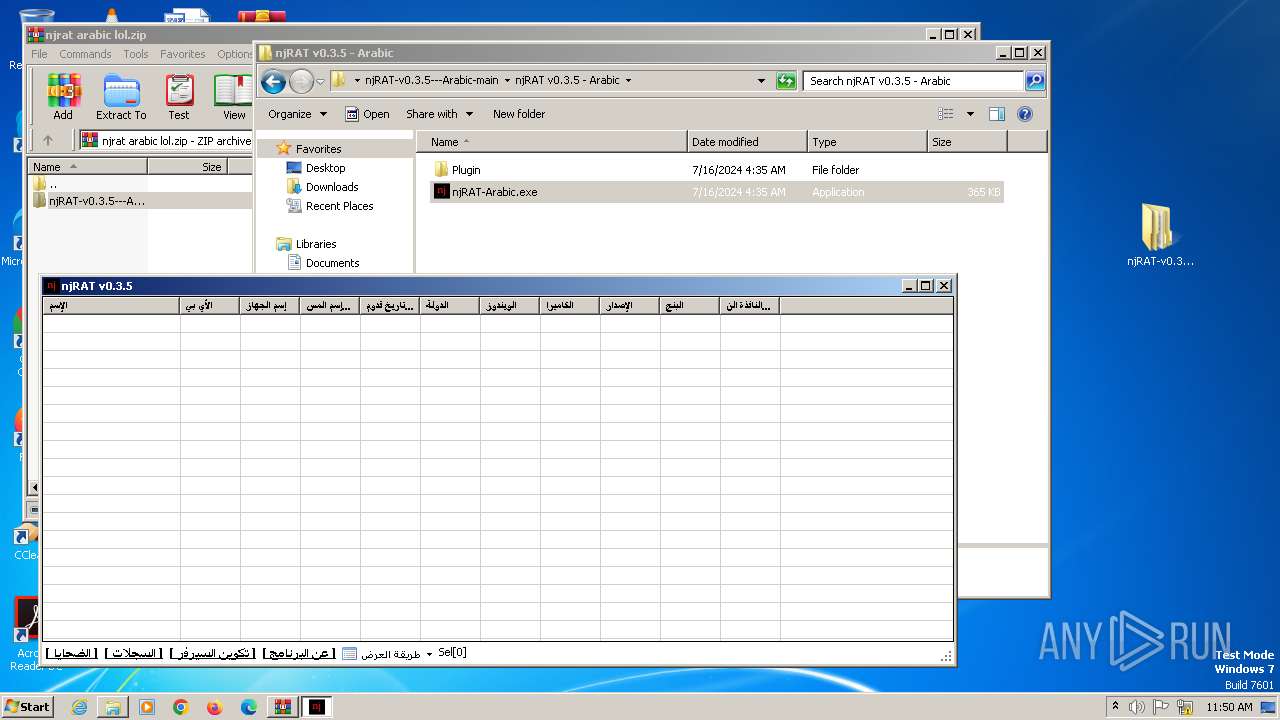
Task: Switch to njRAT taskbar button
Action: [317, 707]
